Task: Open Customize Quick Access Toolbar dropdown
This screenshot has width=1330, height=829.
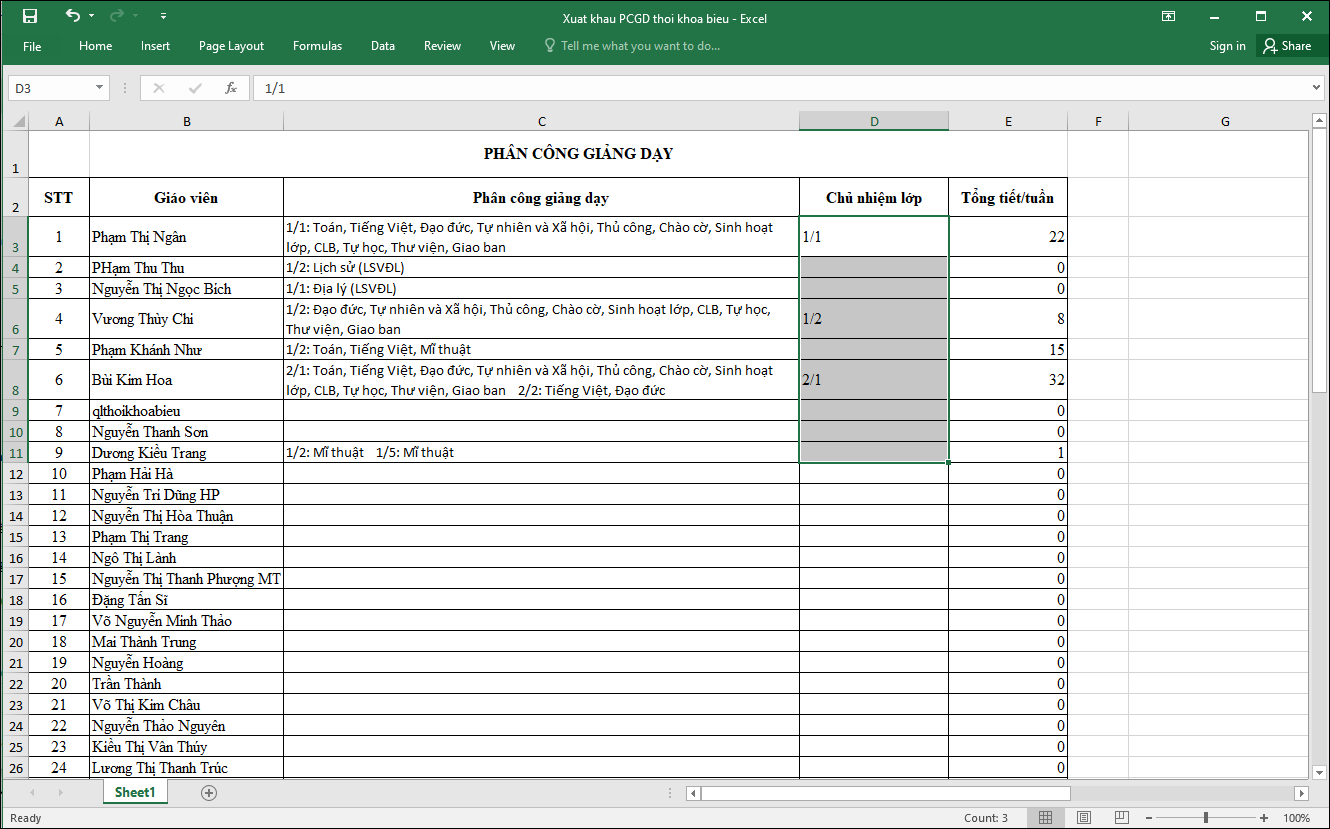Action: coord(163,17)
